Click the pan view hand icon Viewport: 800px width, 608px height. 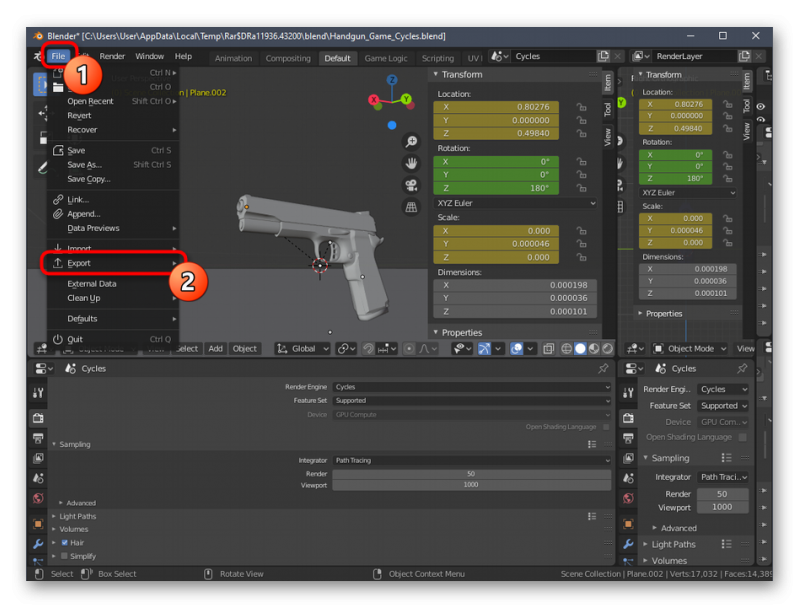(411, 163)
